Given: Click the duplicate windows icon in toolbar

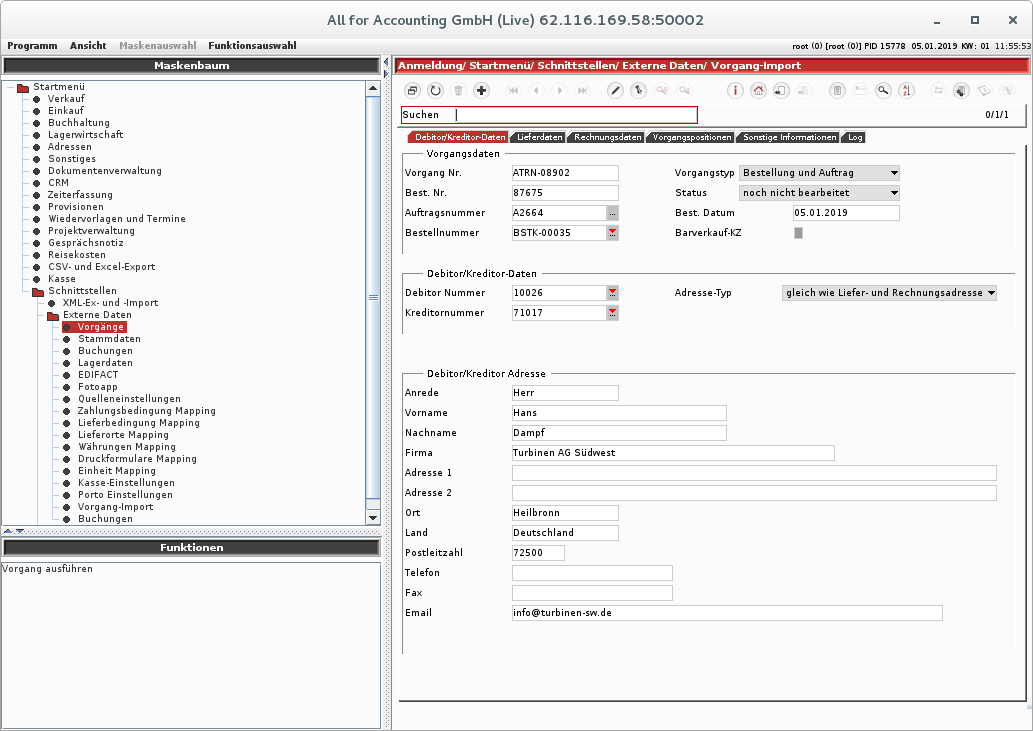Looking at the screenshot, I should pyautogui.click(x=413, y=91).
